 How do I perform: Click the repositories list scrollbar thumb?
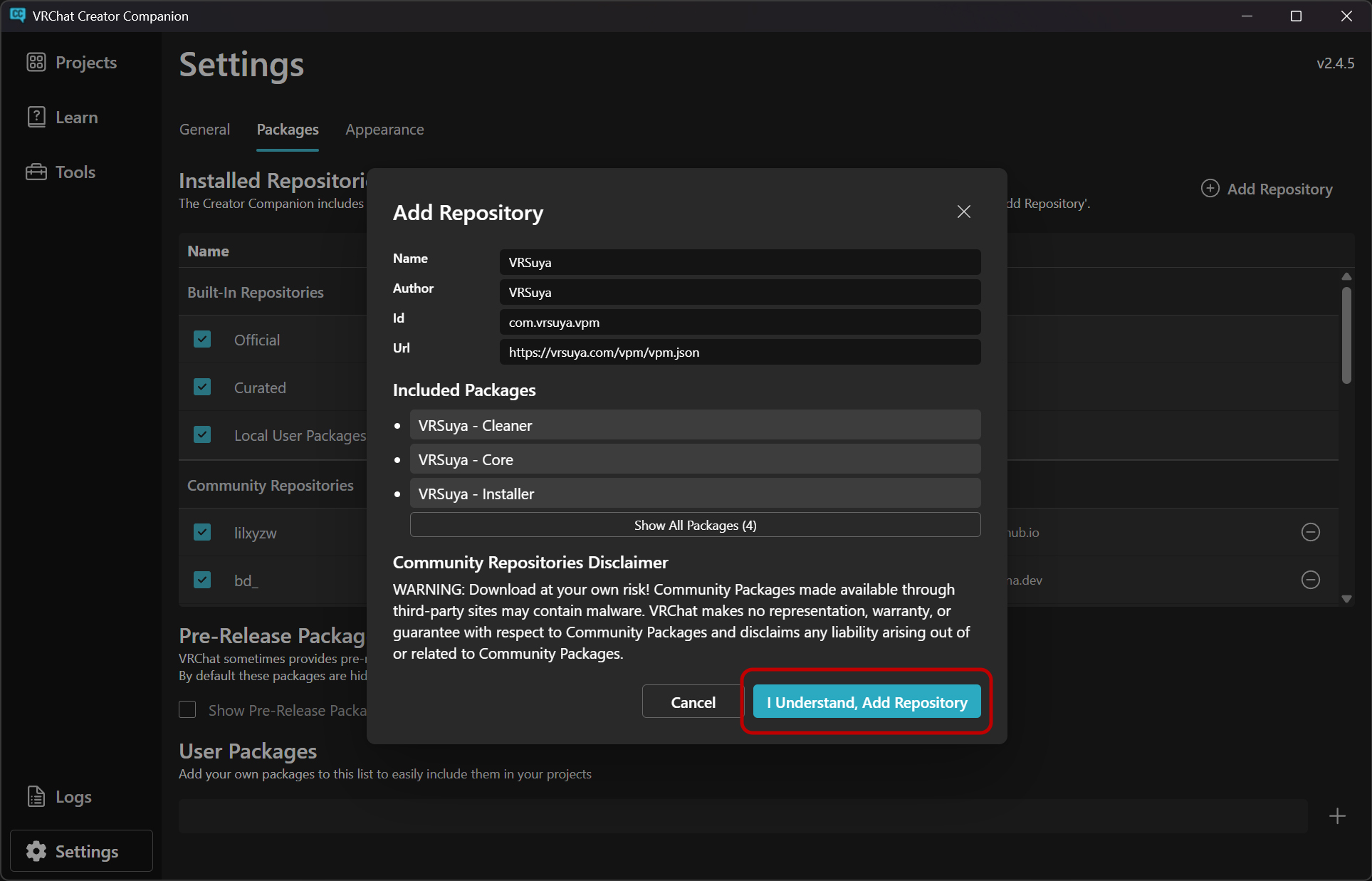[x=1346, y=335]
